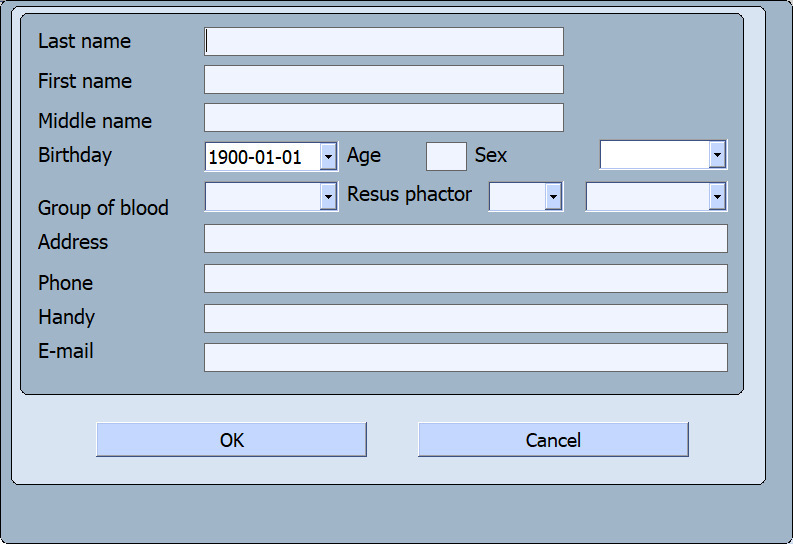The width and height of the screenshot is (793, 544).
Task: Click the "Last name" label text
Action: [84, 41]
